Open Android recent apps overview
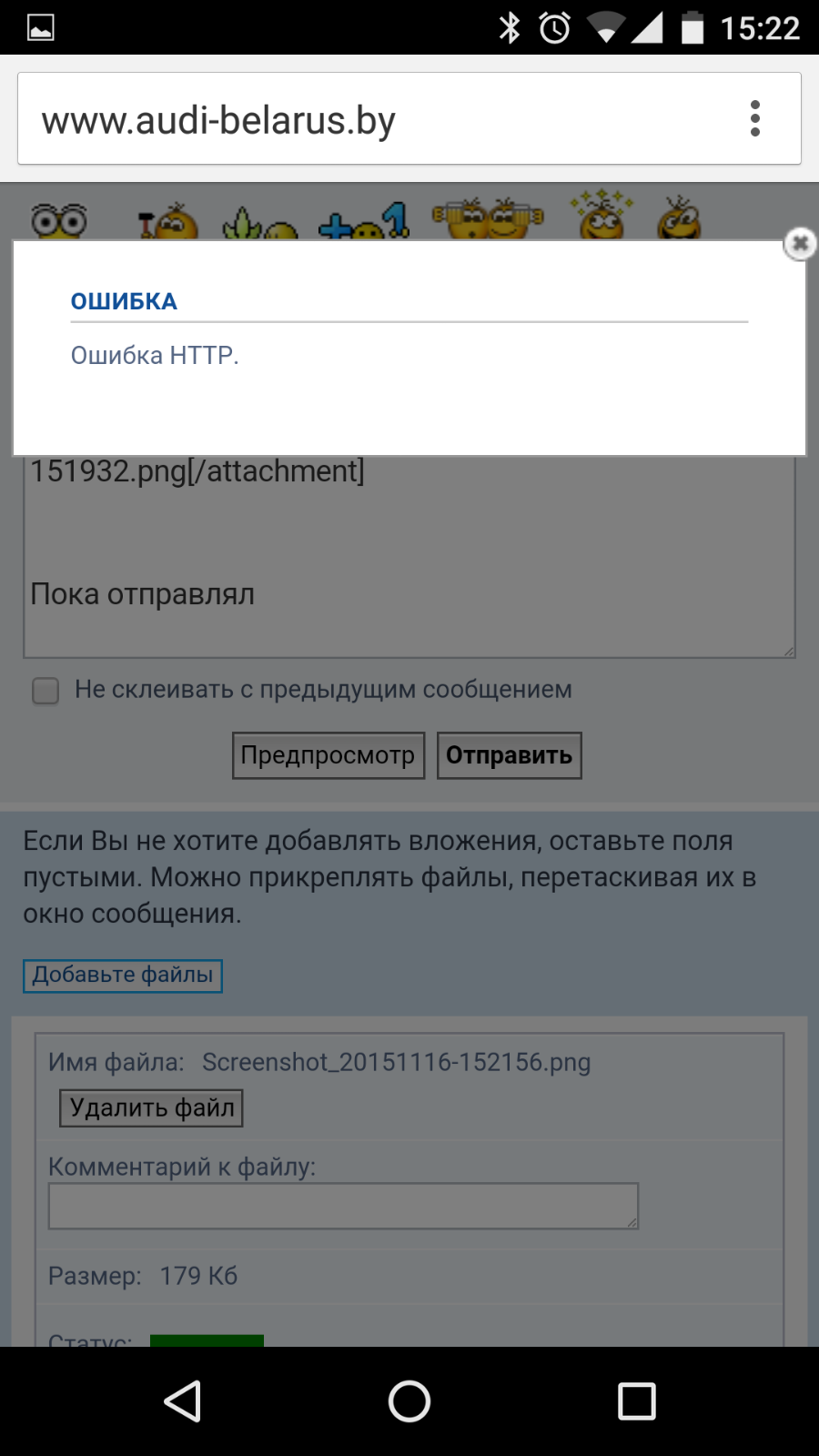The height and width of the screenshot is (1456, 819). point(637,1401)
